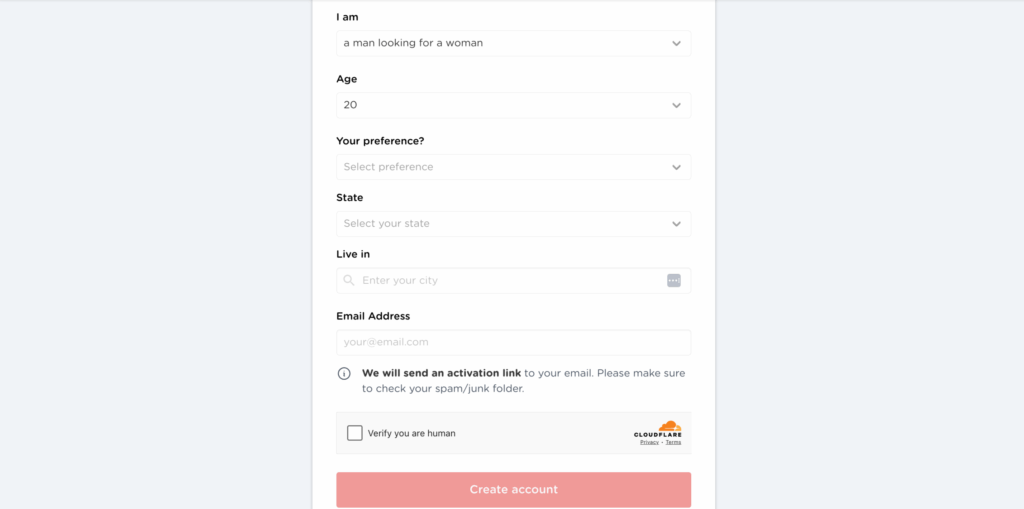Open the Cloudflare Privacy link
The height and width of the screenshot is (509, 1024).
click(x=649, y=442)
